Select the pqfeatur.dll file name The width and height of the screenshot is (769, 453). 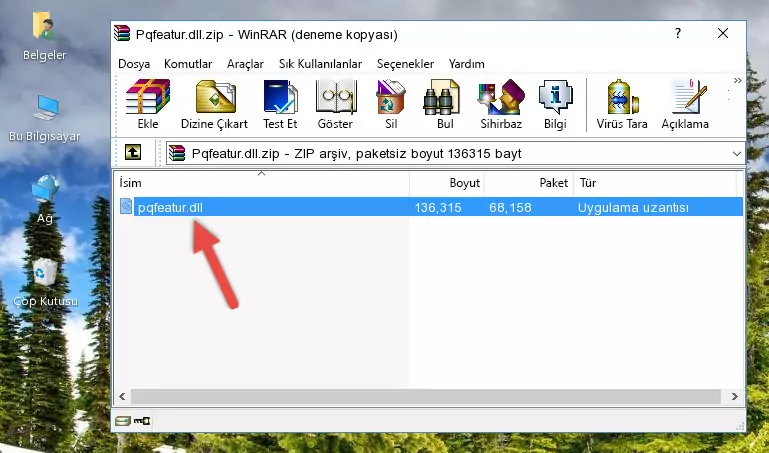pyautogui.click(x=170, y=207)
